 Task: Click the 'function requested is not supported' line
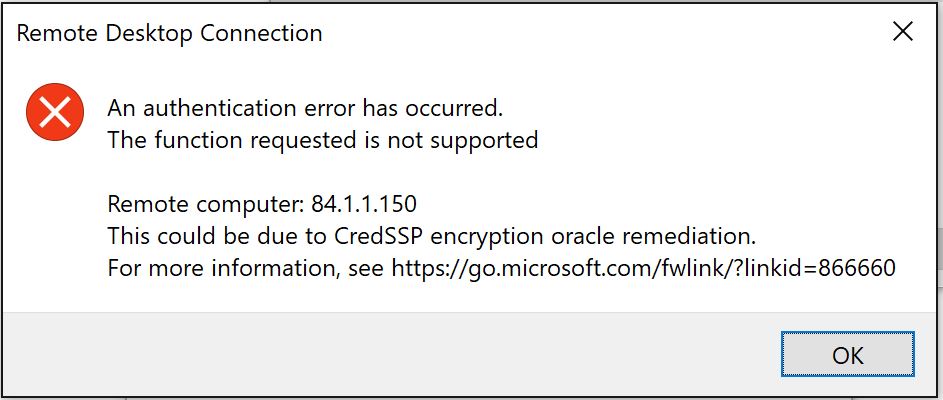coord(322,140)
